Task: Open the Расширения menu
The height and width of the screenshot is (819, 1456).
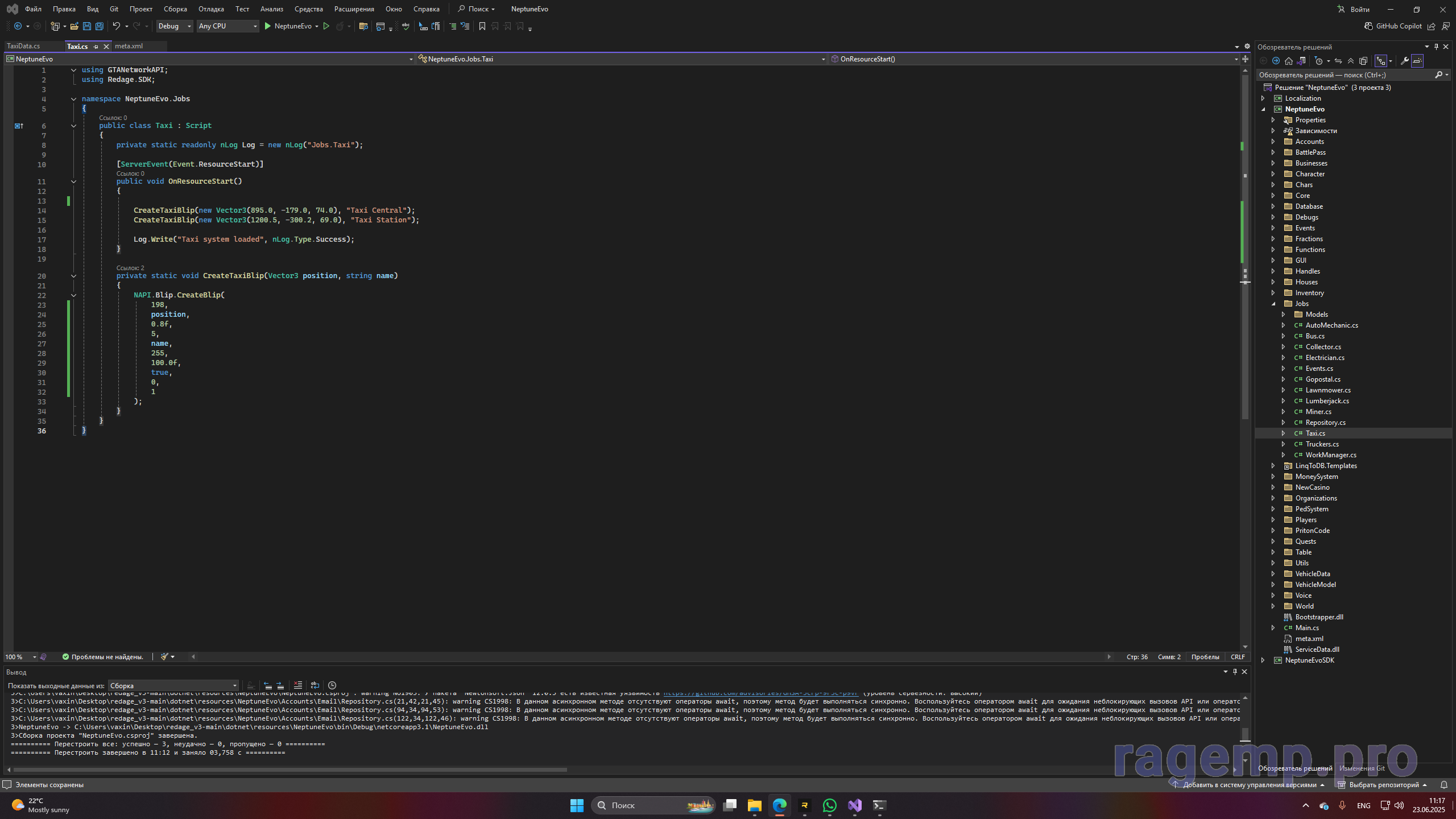Action: [354, 9]
